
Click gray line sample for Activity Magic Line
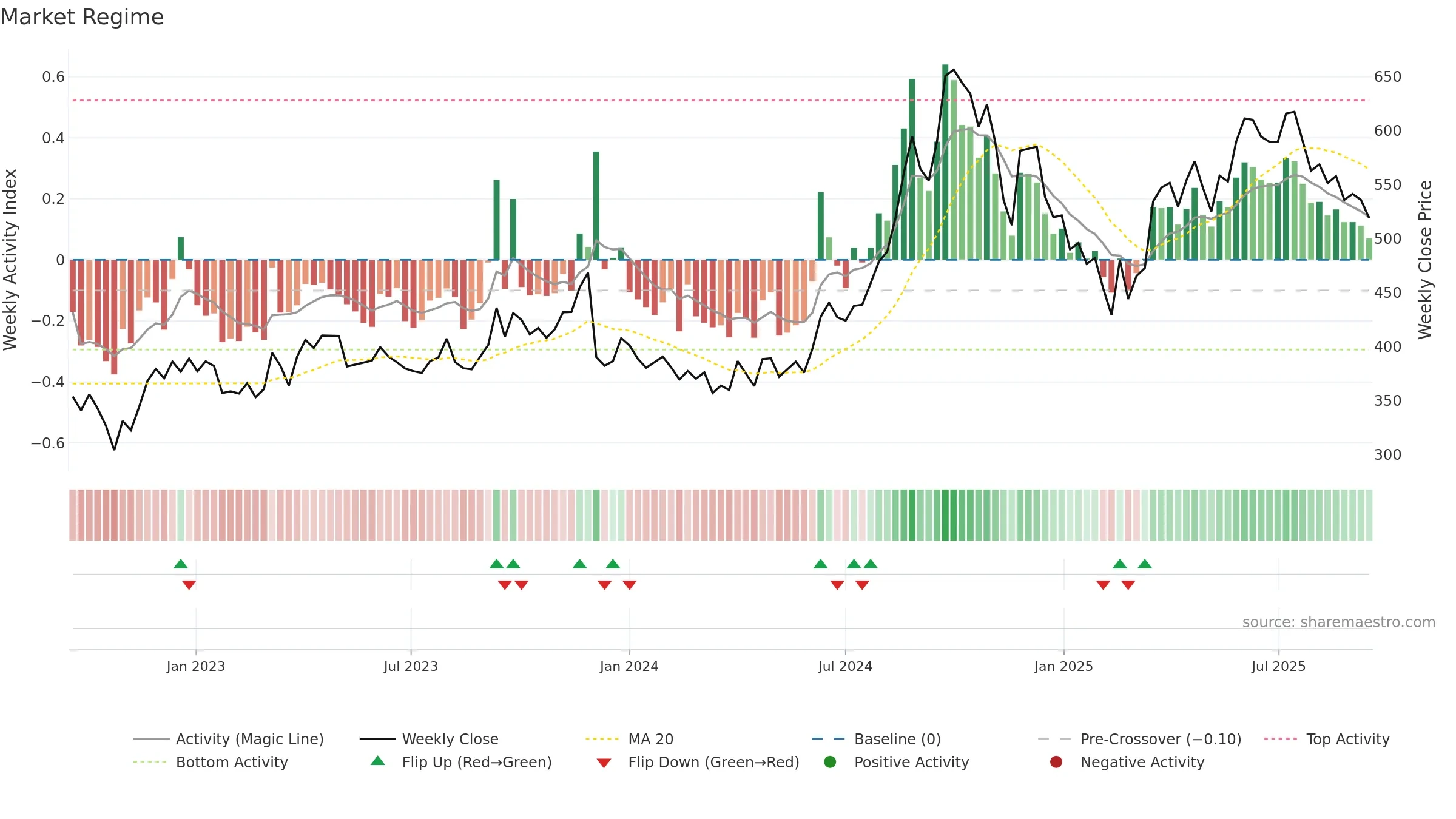(x=151, y=739)
